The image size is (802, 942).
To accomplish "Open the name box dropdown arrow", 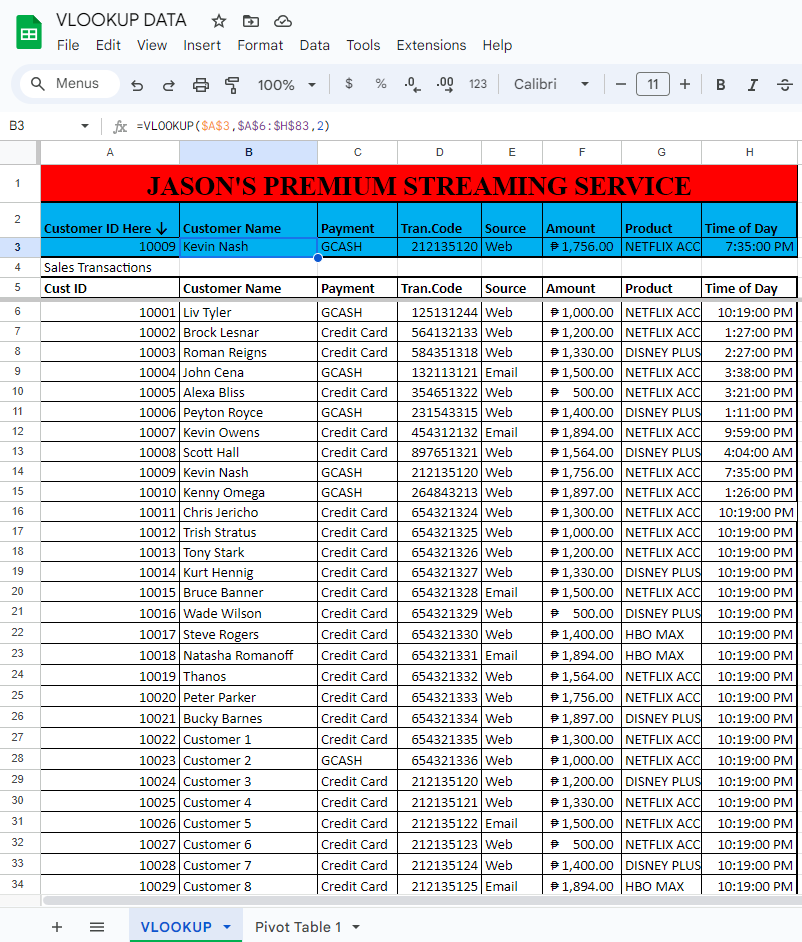I will tap(85, 126).
